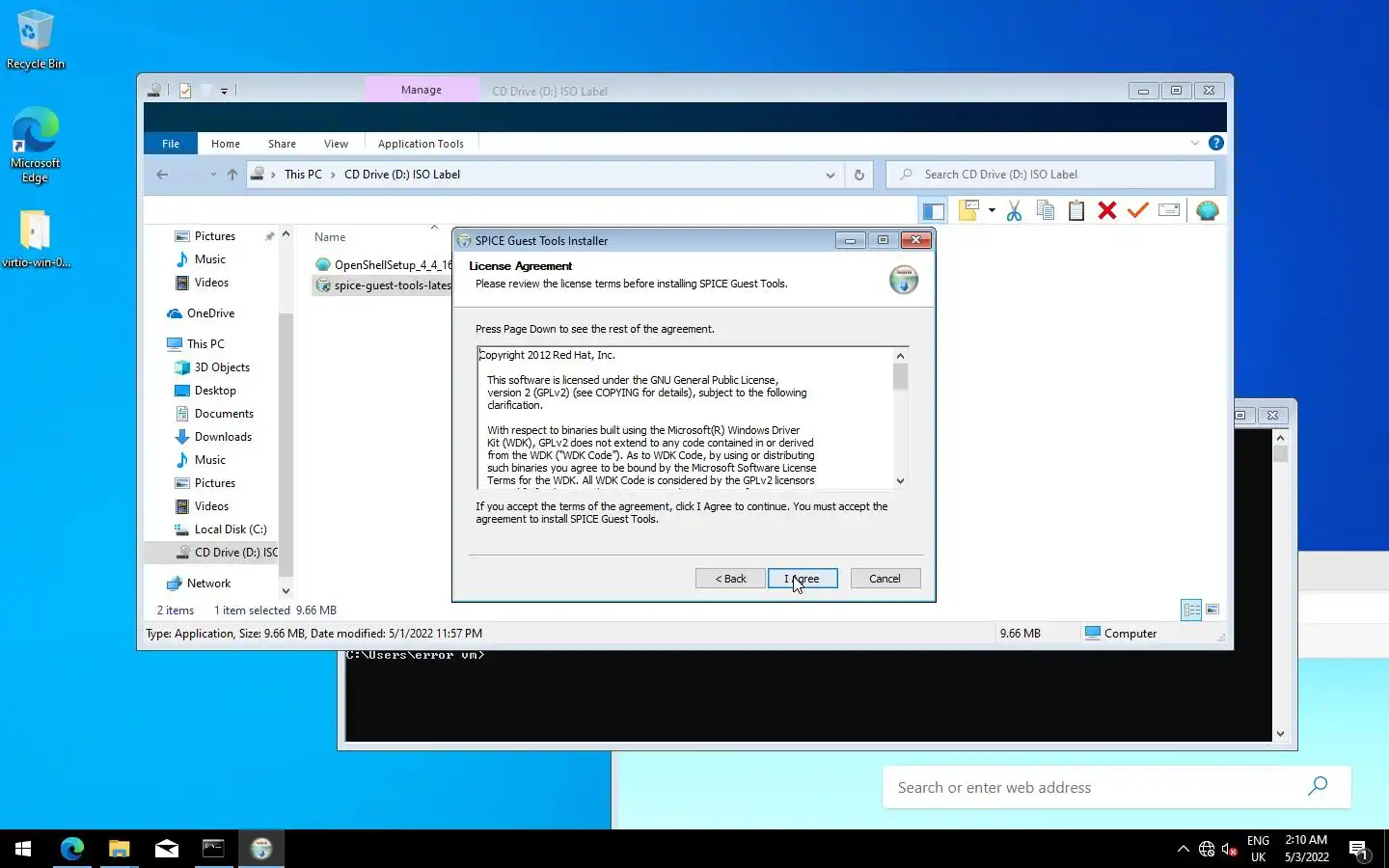This screenshot has width=1389, height=868.
Task: Cancel the SPICE Guest Tools installation
Action: pos(885,579)
